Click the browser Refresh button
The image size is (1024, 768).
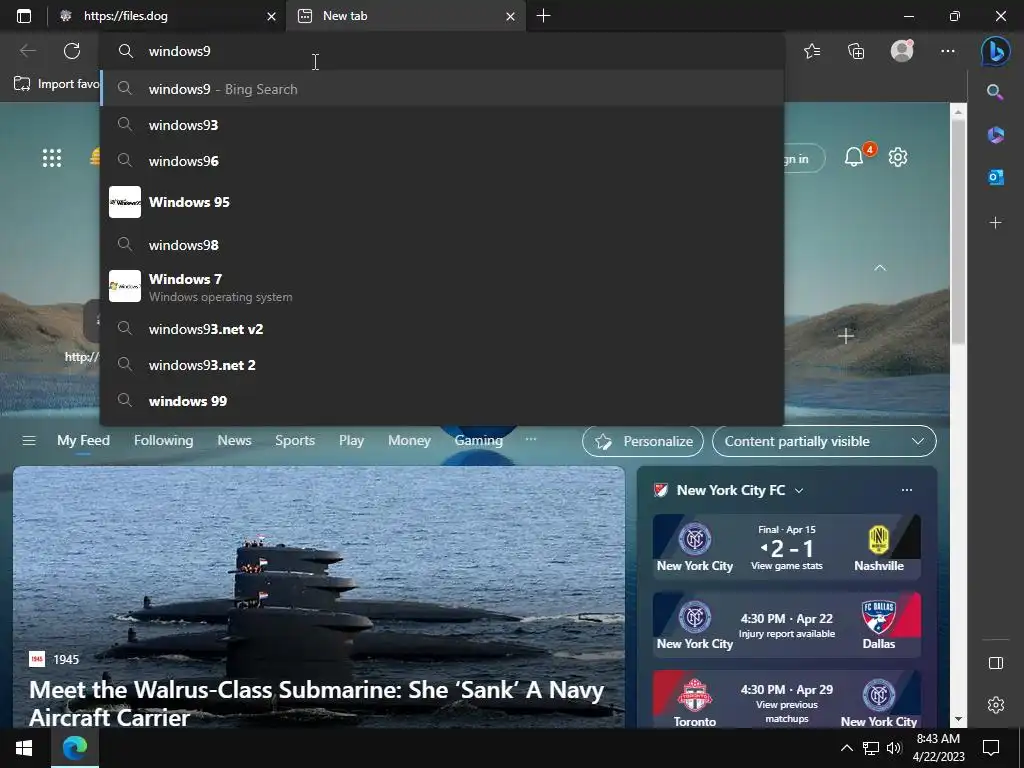(x=72, y=51)
